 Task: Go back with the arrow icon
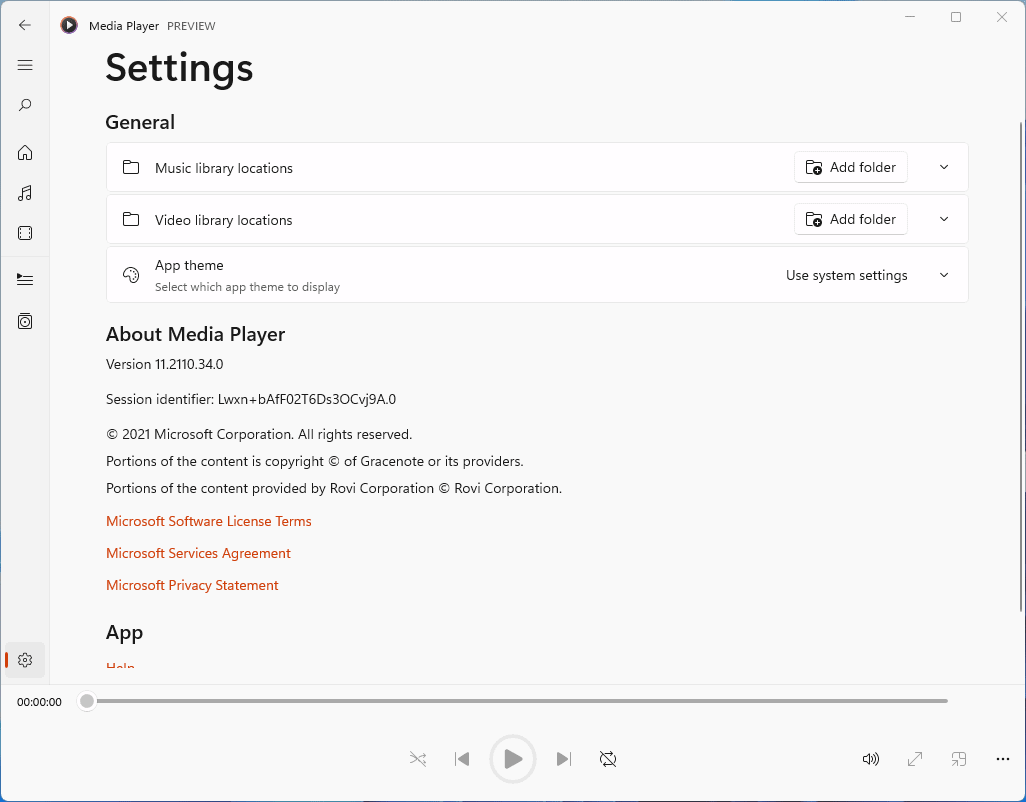25,25
